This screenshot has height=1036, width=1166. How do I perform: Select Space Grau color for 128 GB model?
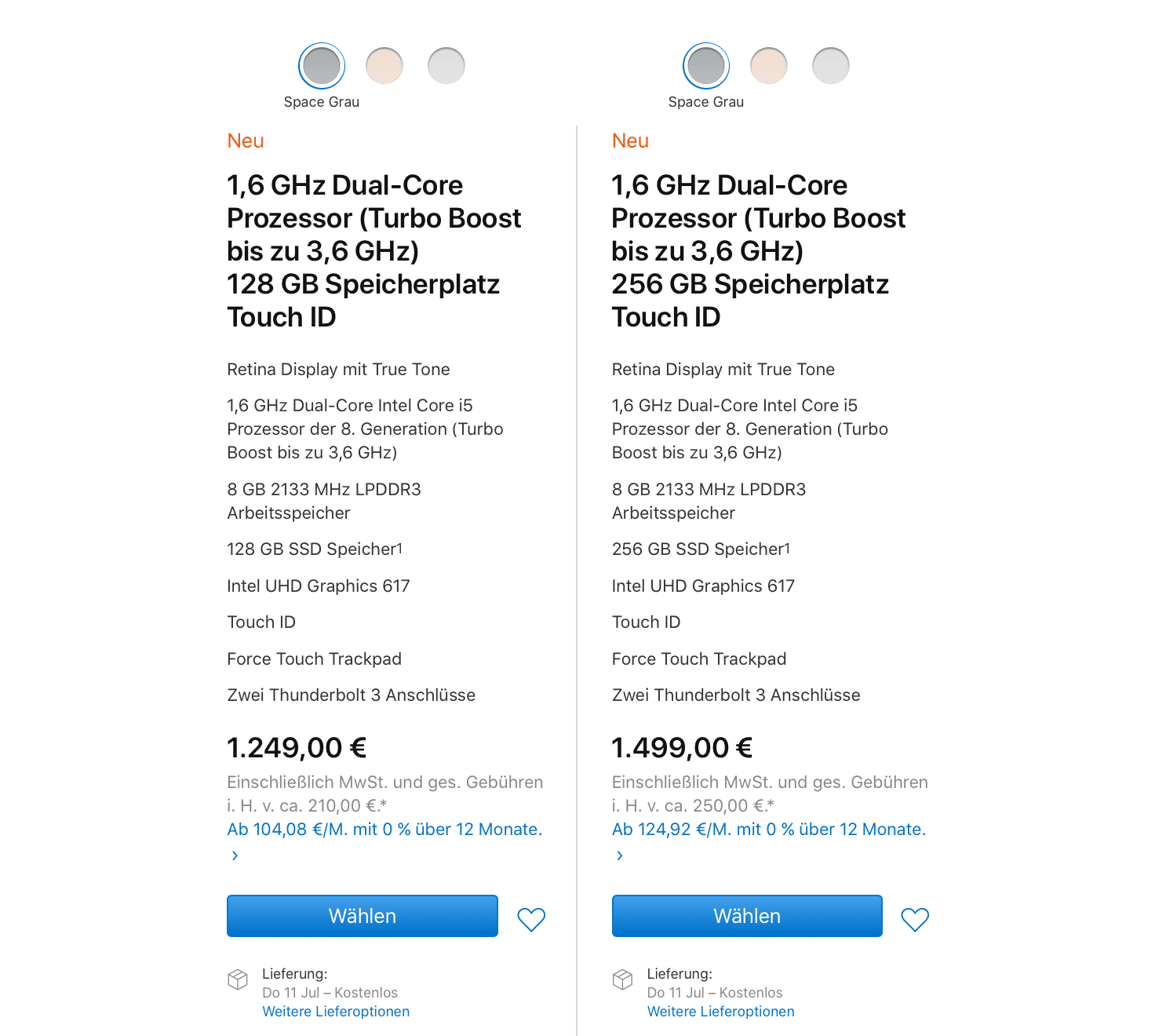pyautogui.click(x=322, y=66)
